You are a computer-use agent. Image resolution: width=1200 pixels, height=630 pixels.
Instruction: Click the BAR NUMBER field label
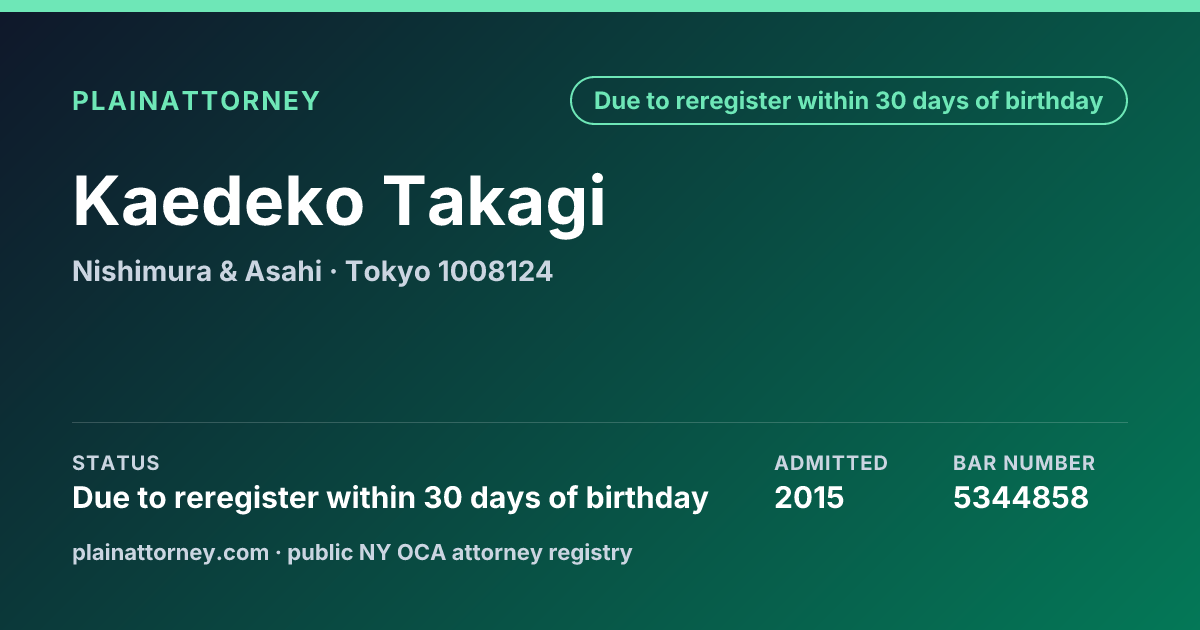click(x=1024, y=463)
